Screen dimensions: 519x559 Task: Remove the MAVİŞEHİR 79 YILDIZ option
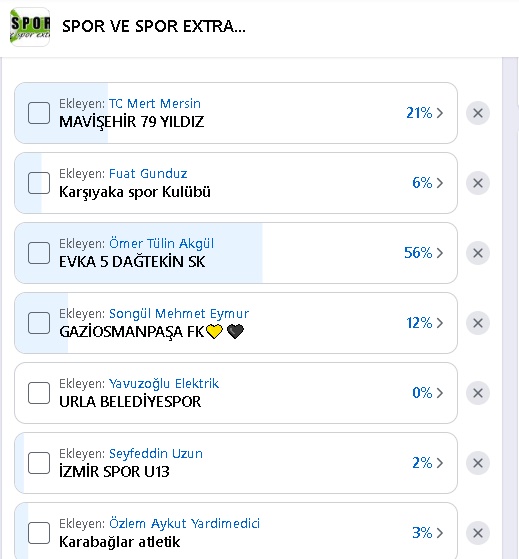pyautogui.click(x=478, y=113)
